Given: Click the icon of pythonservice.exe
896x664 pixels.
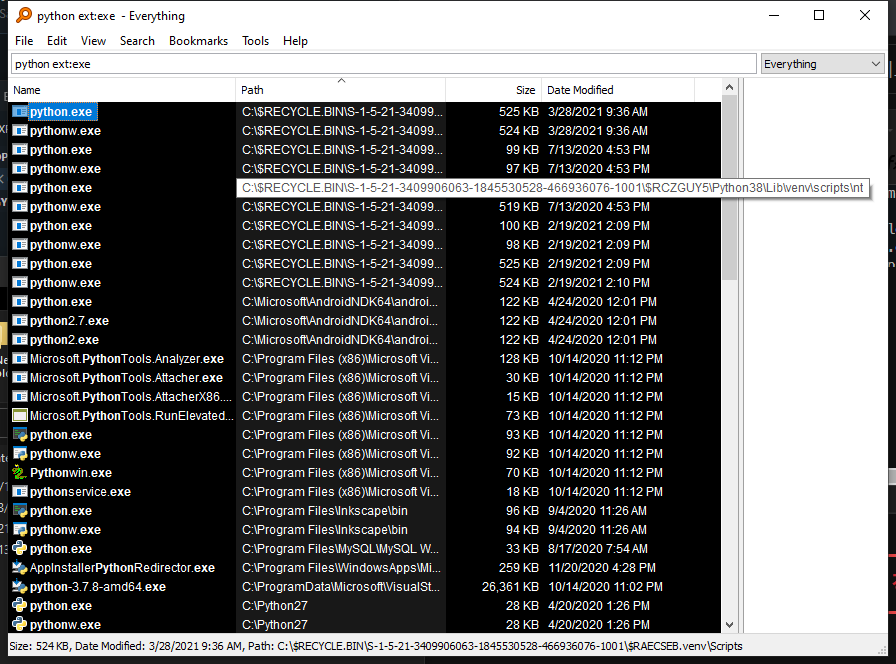Looking at the screenshot, I should point(19,491).
